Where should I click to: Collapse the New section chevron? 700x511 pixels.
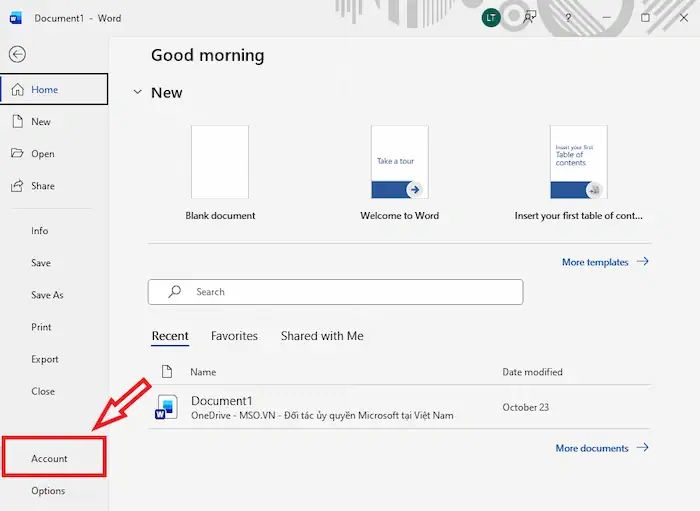click(x=138, y=92)
